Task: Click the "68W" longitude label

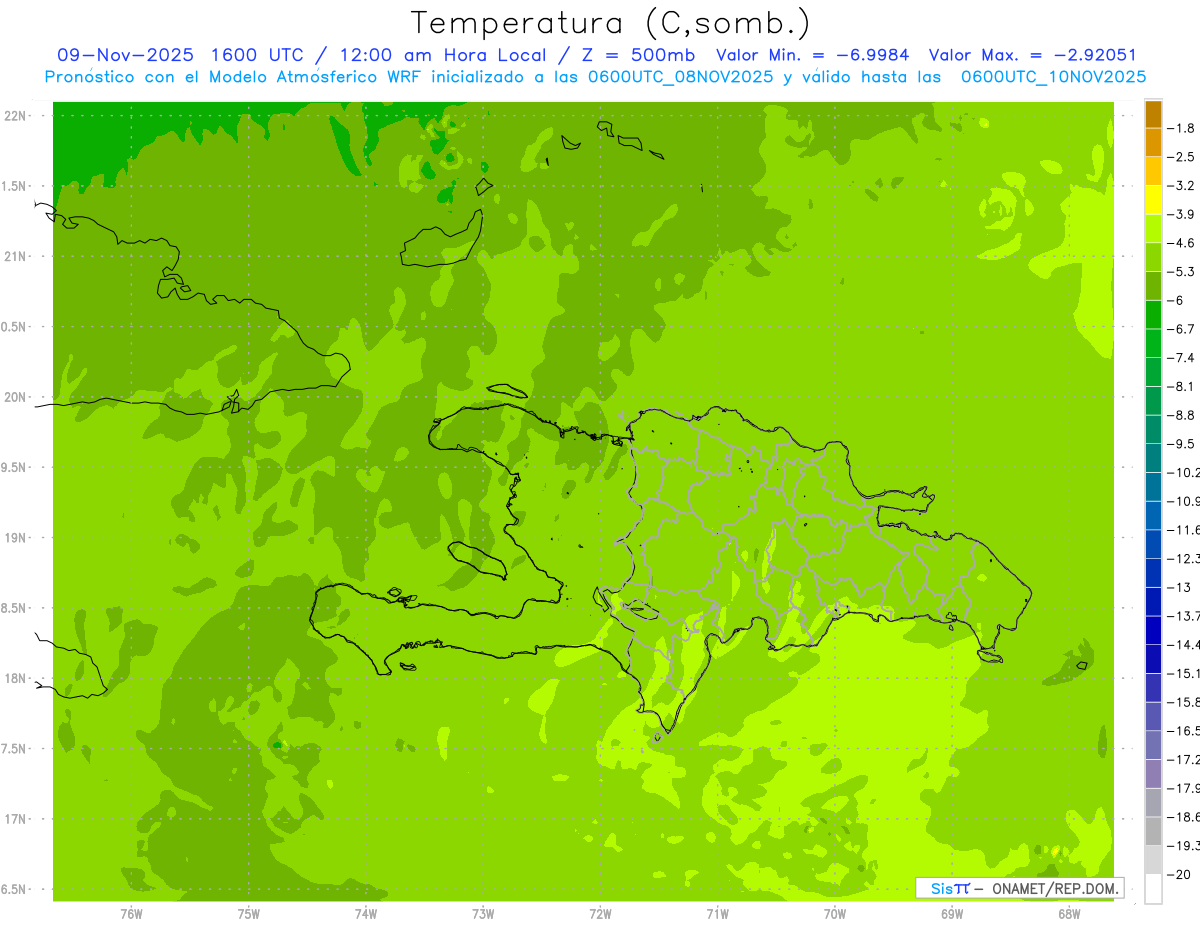Action: click(1069, 914)
